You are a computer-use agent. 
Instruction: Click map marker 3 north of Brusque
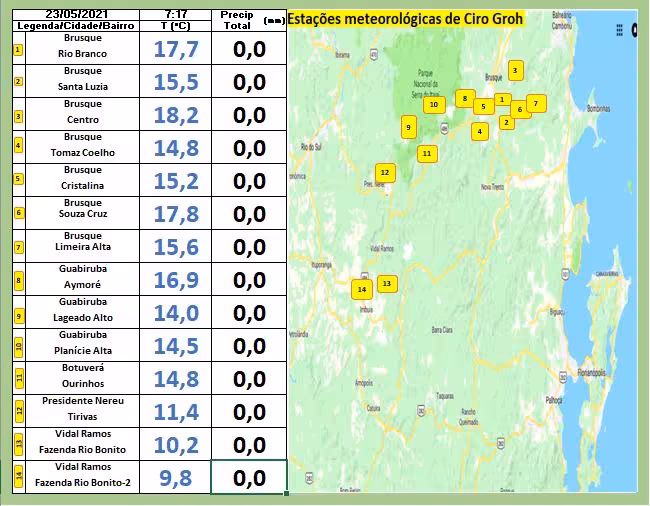[514, 70]
